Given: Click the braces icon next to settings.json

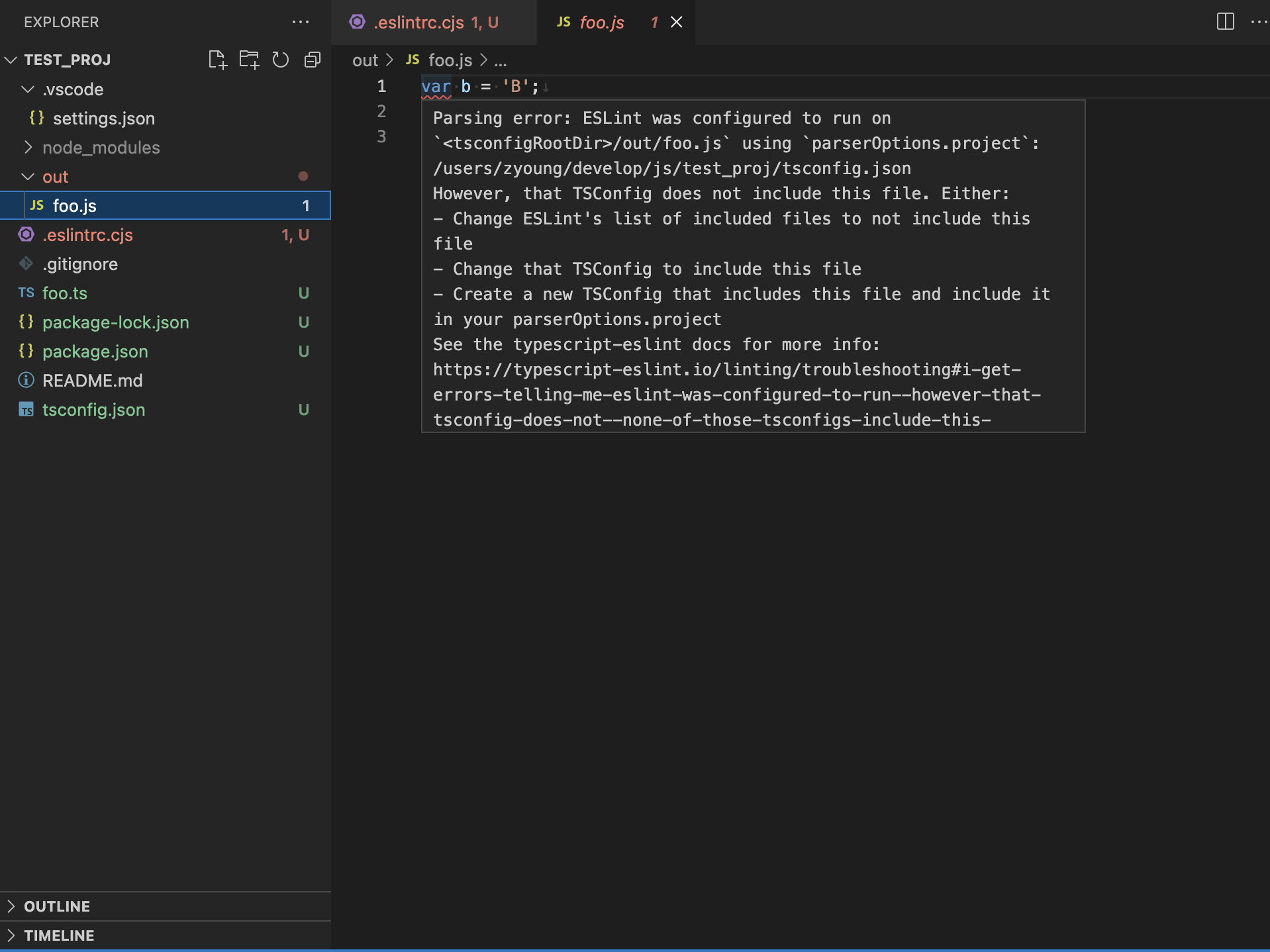Looking at the screenshot, I should tap(37, 118).
